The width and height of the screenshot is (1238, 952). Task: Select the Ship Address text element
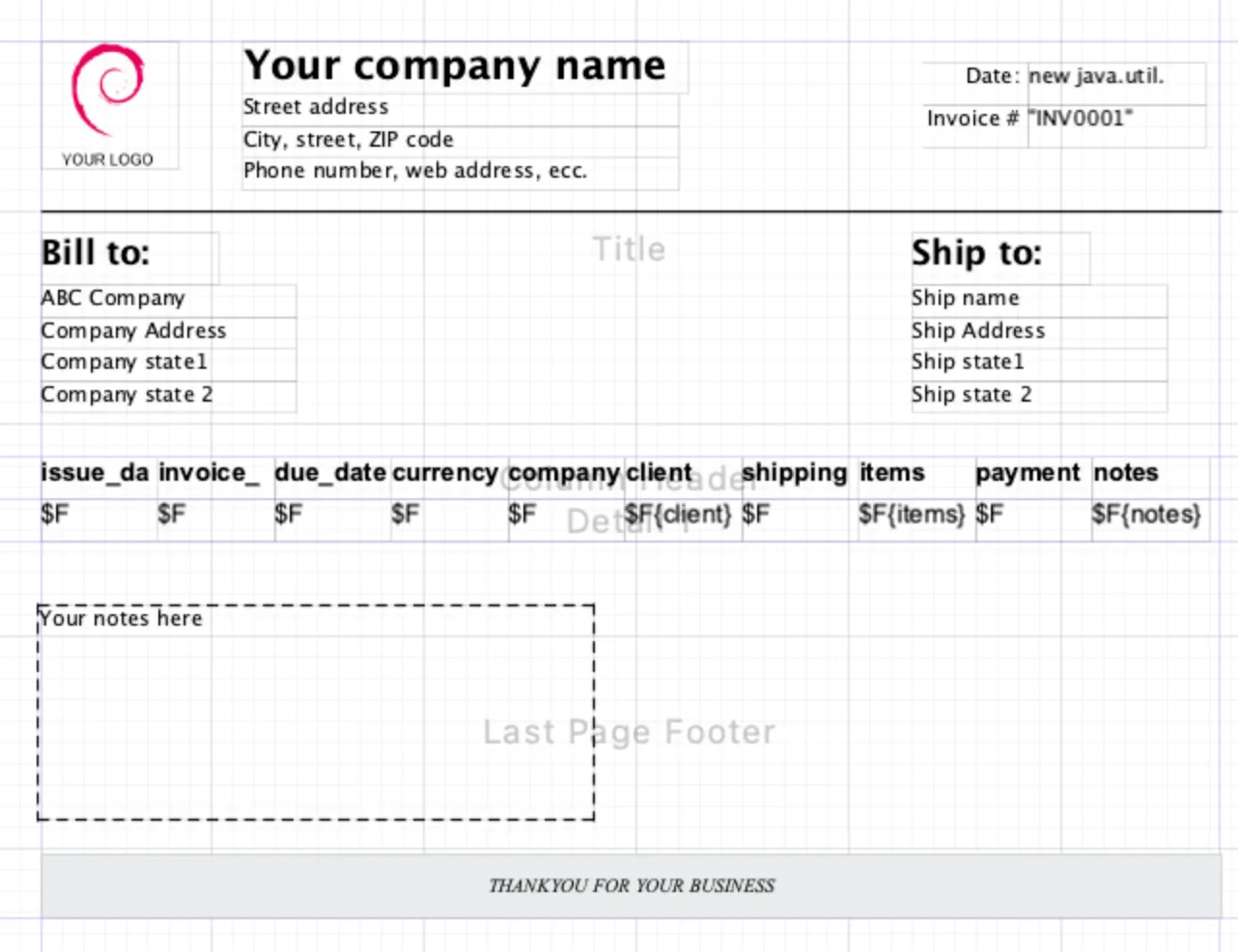978,331
